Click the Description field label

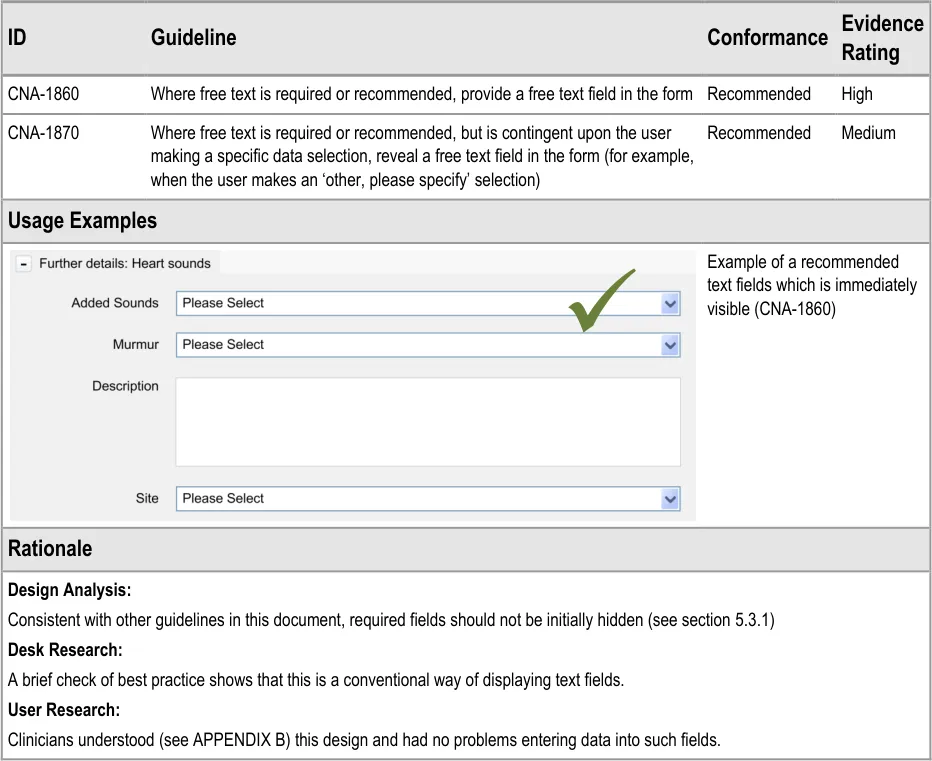tap(125, 386)
